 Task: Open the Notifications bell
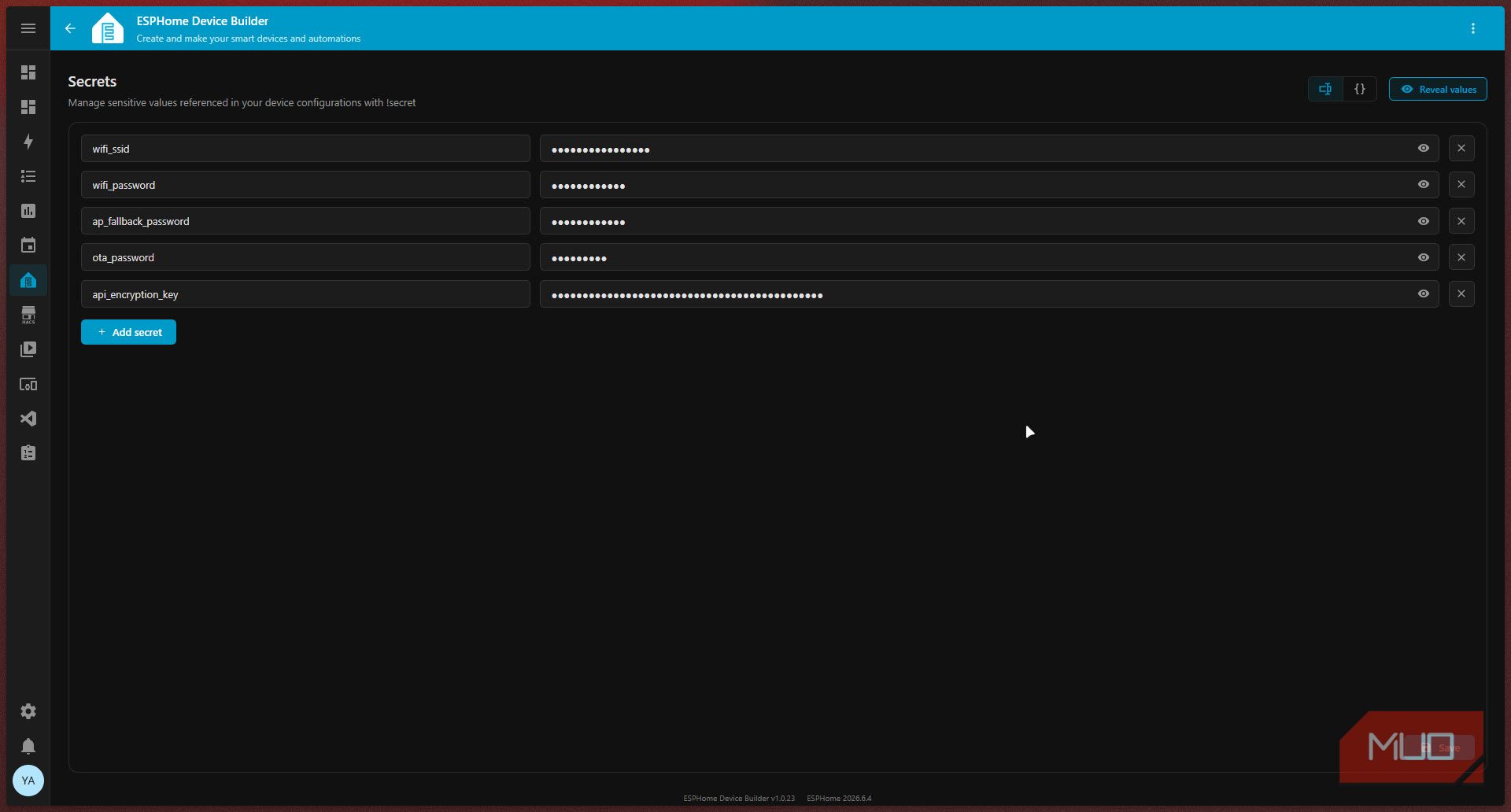(x=28, y=746)
